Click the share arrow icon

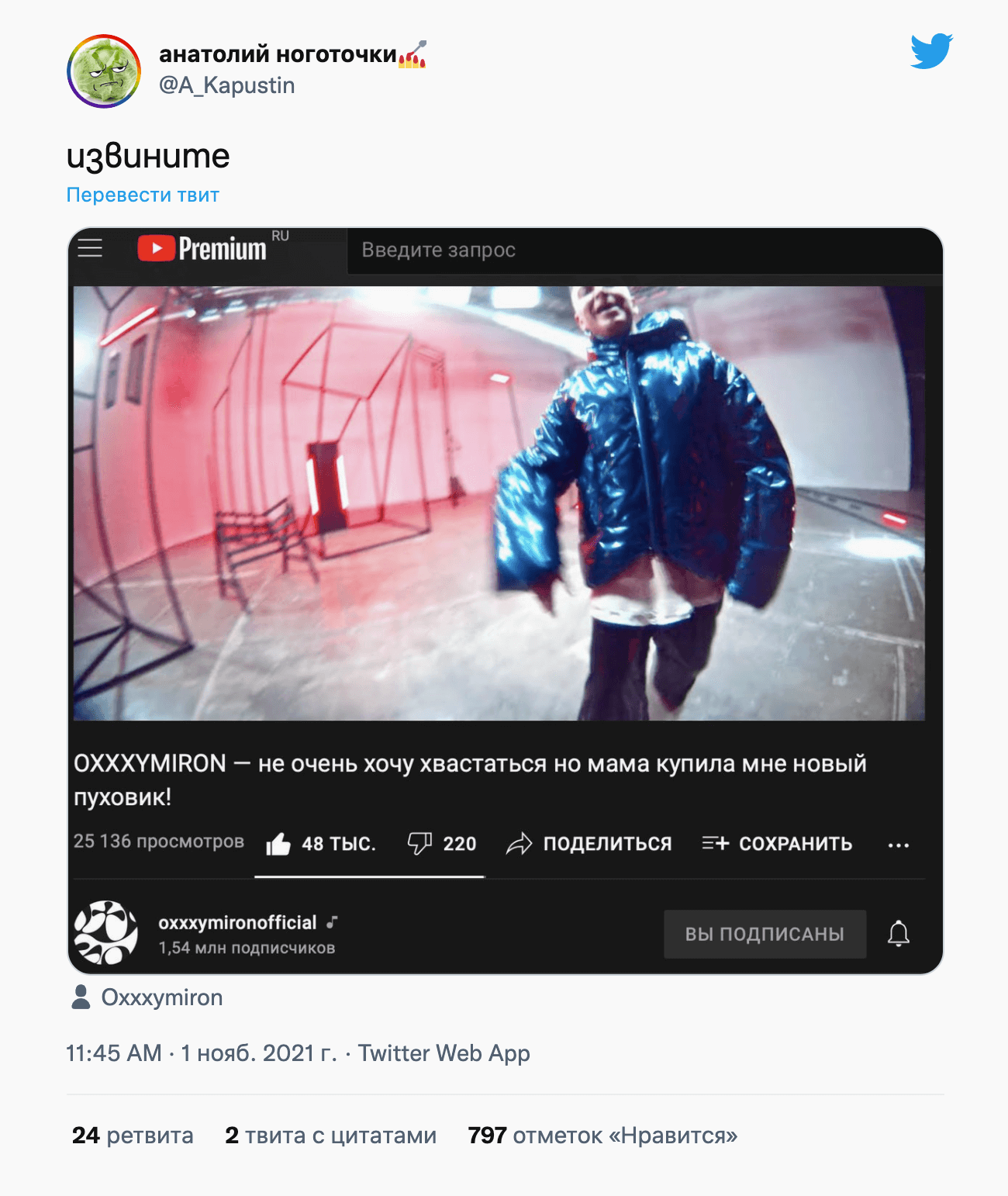(x=519, y=844)
